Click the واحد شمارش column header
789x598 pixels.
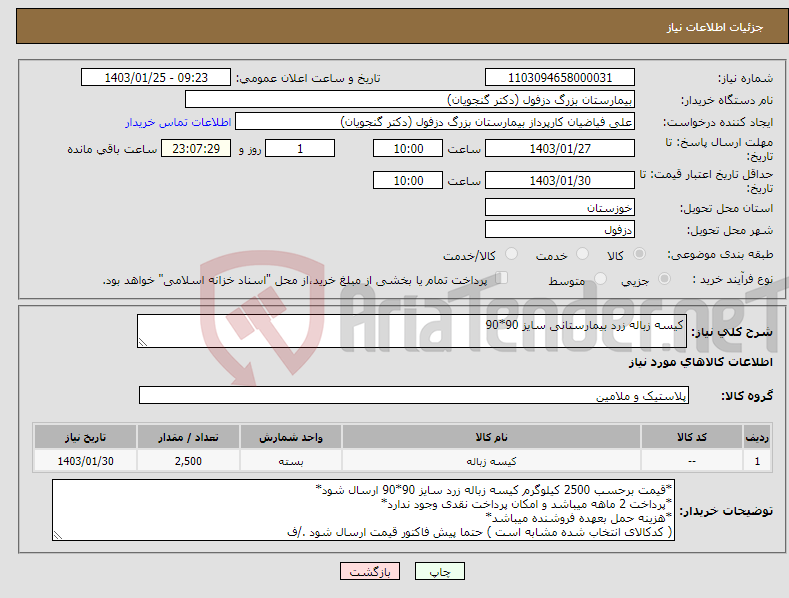(x=291, y=437)
